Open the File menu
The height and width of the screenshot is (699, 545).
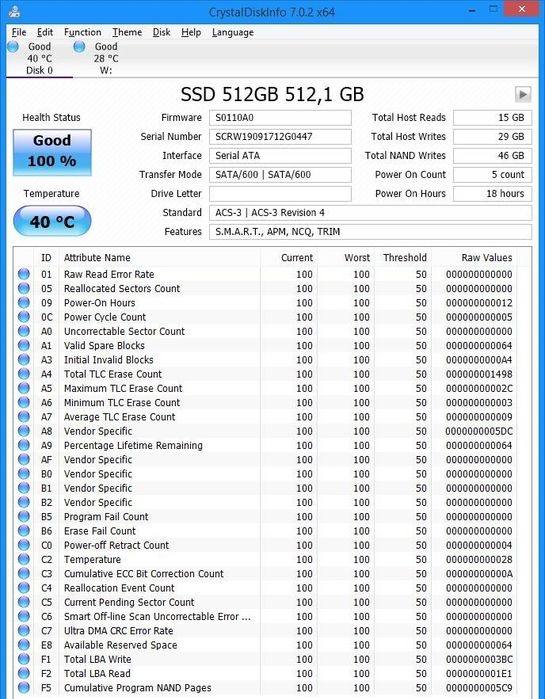pos(19,33)
